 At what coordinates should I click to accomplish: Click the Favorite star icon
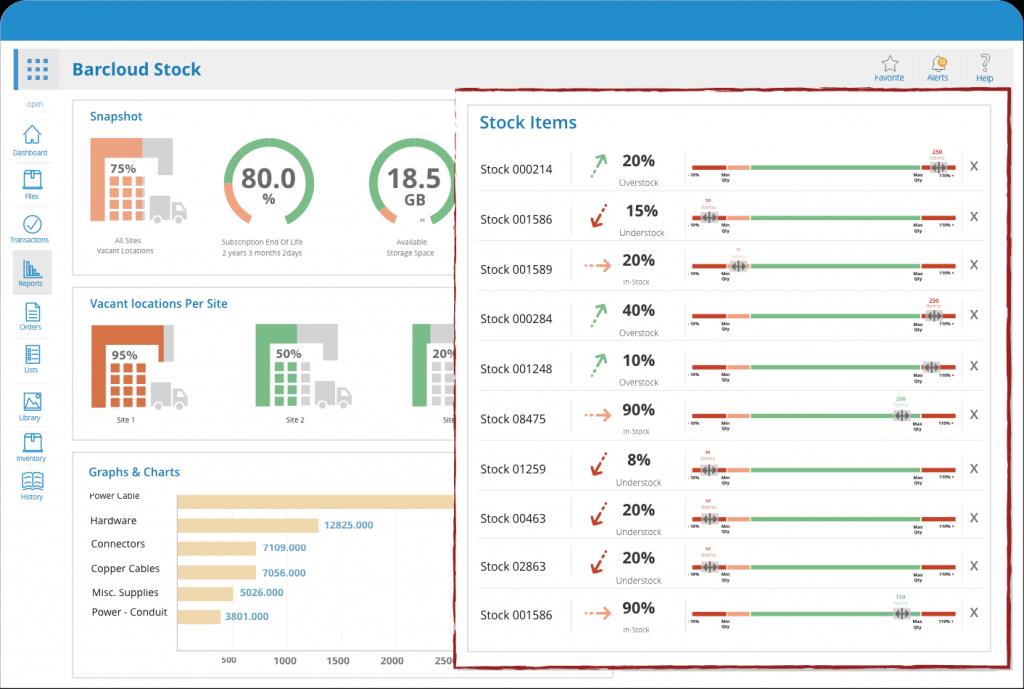click(889, 65)
